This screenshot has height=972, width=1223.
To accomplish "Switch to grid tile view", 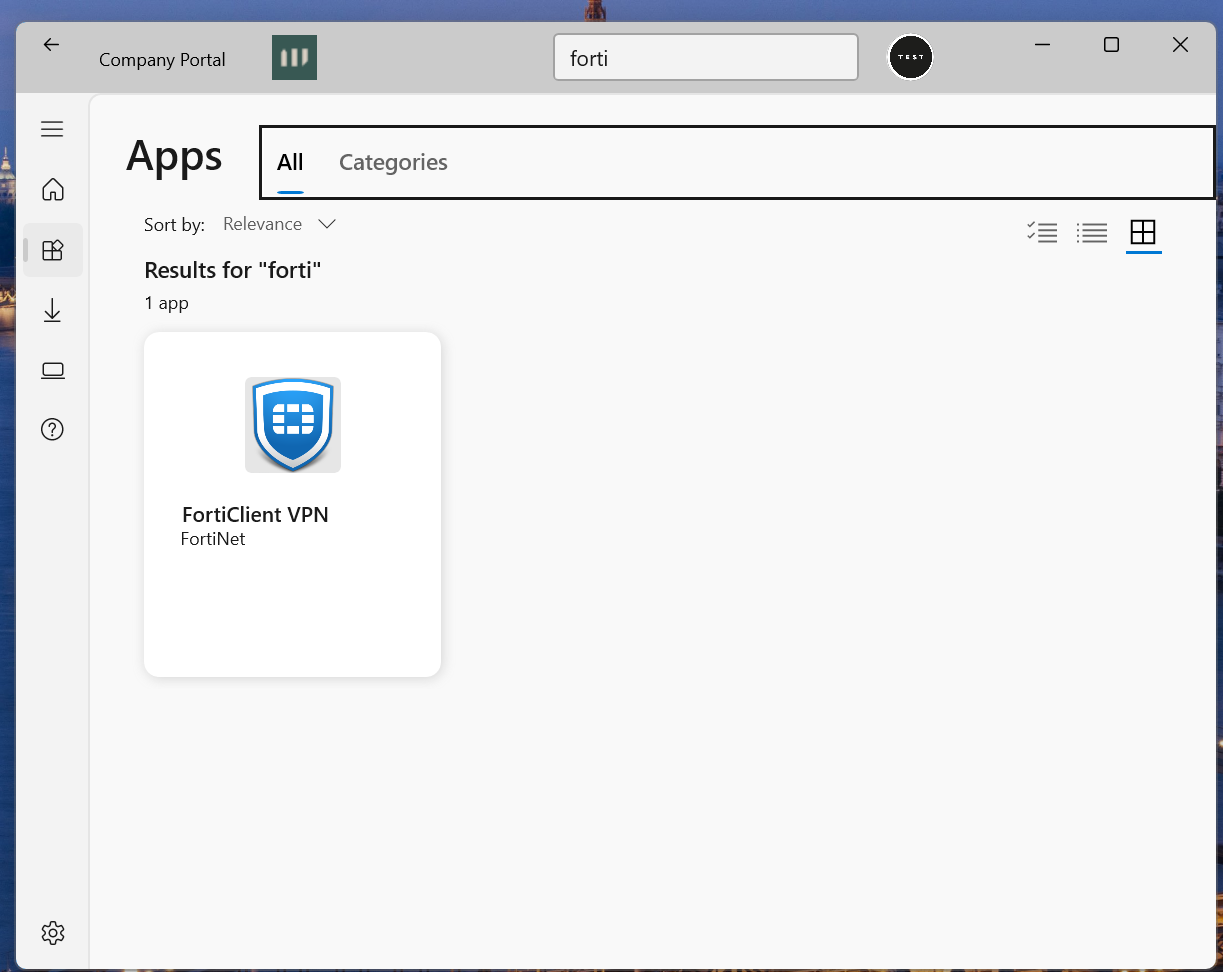I will coord(1142,233).
